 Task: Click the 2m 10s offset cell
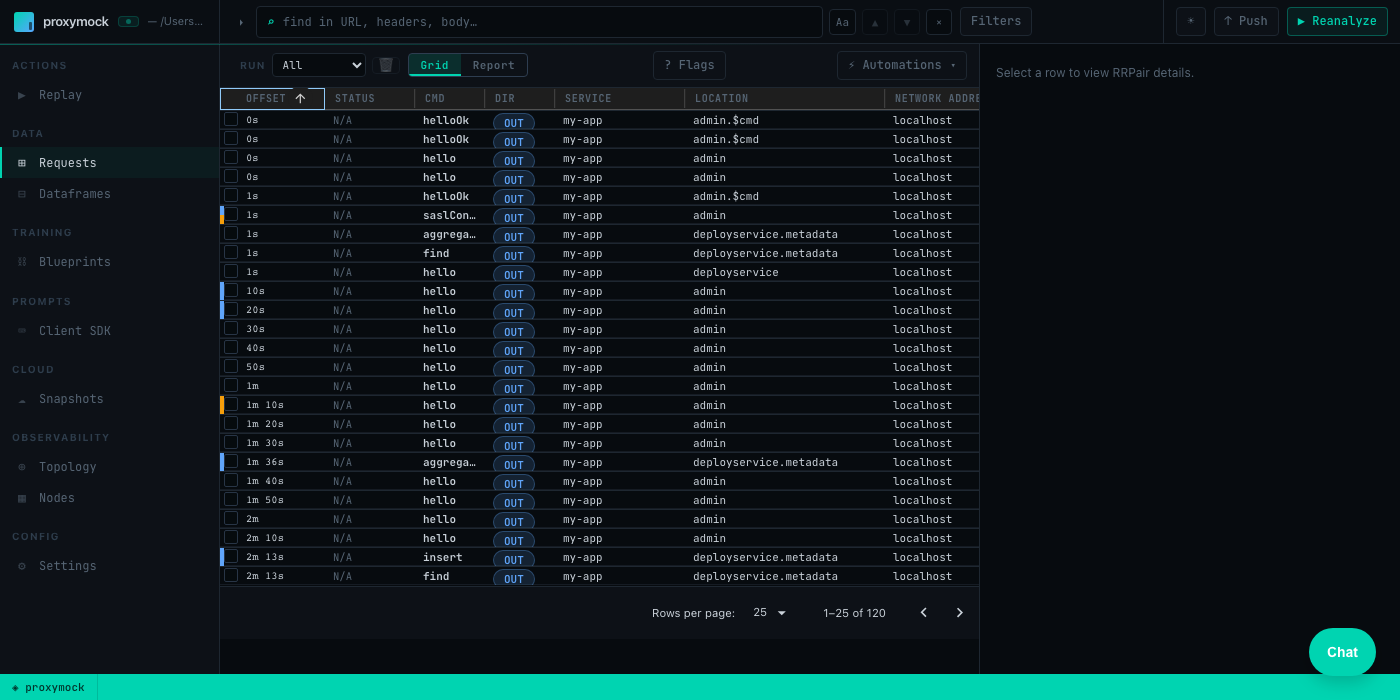click(265, 538)
